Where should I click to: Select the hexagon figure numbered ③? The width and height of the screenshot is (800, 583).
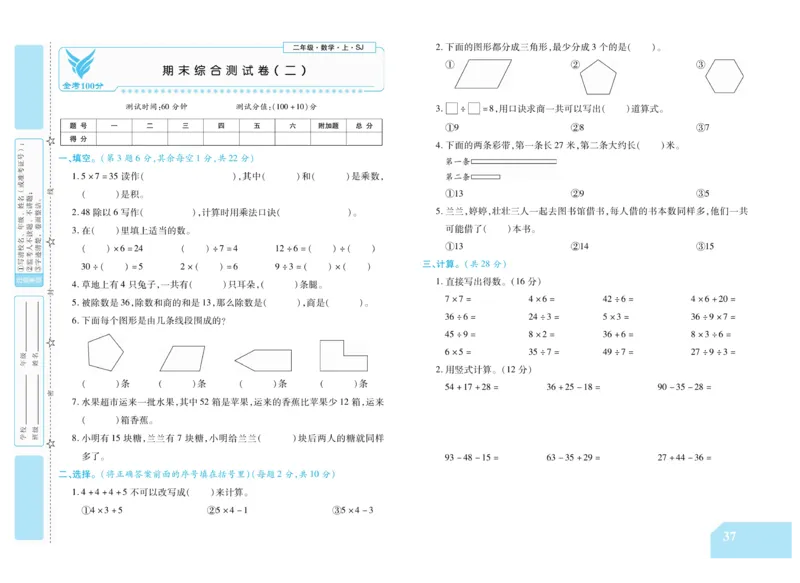point(726,75)
